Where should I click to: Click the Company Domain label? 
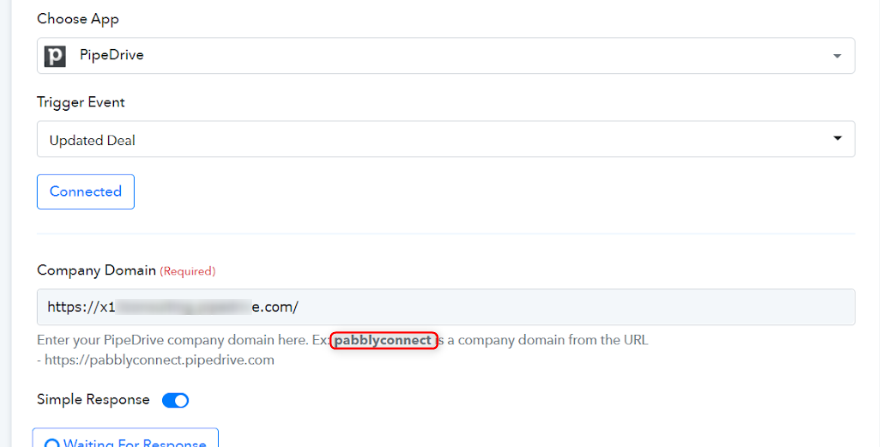pyautogui.click(x=97, y=270)
